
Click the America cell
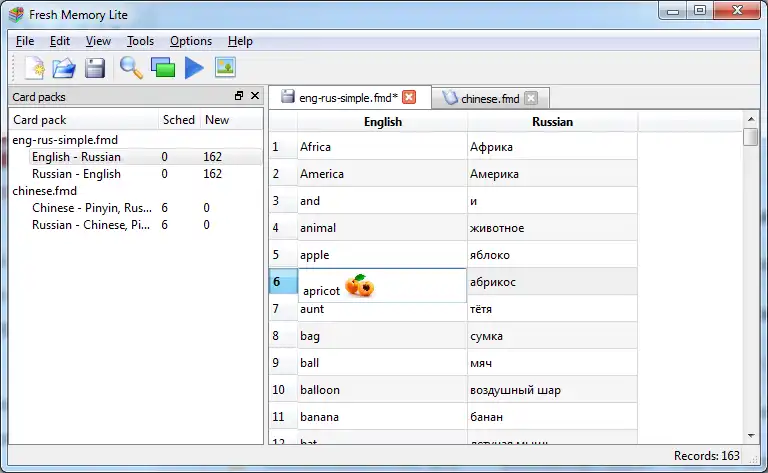click(x=383, y=174)
